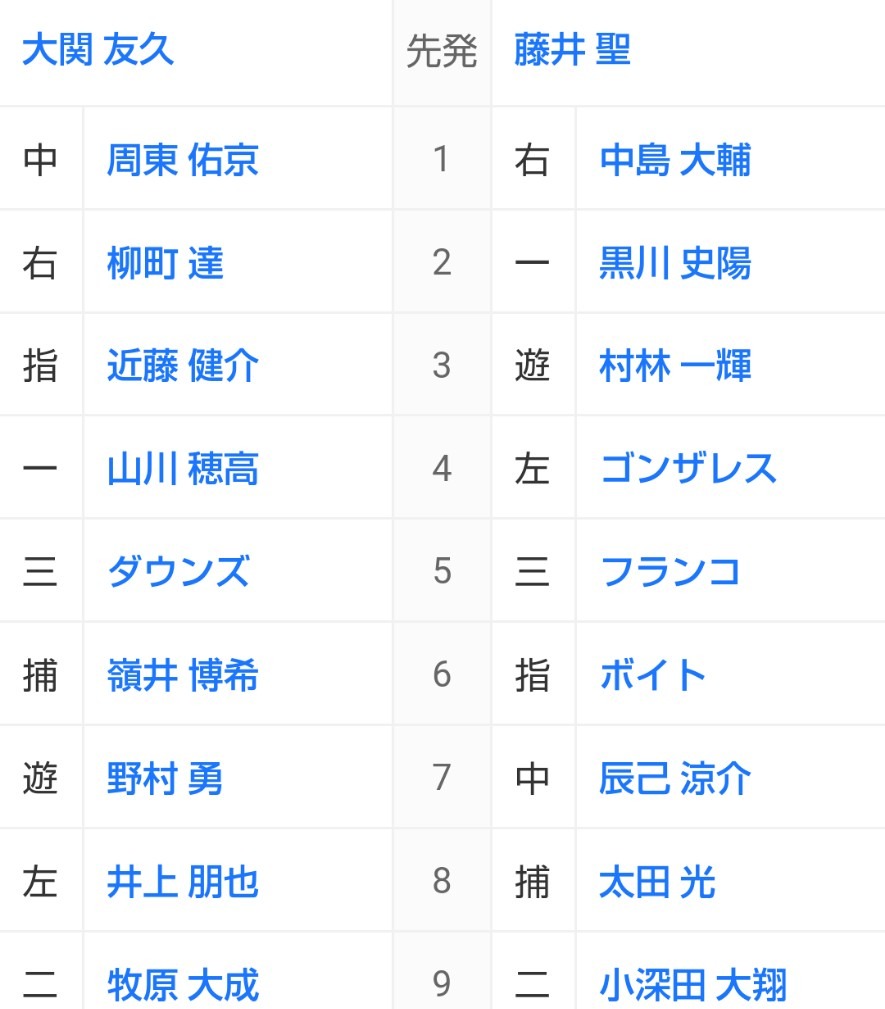Tap first baseman 山川 穂高
The width and height of the screenshot is (885, 1009).
[183, 469]
